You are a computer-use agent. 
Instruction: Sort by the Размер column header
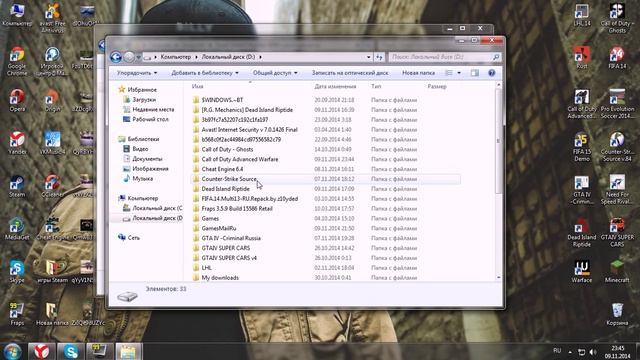tap(437, 87)
